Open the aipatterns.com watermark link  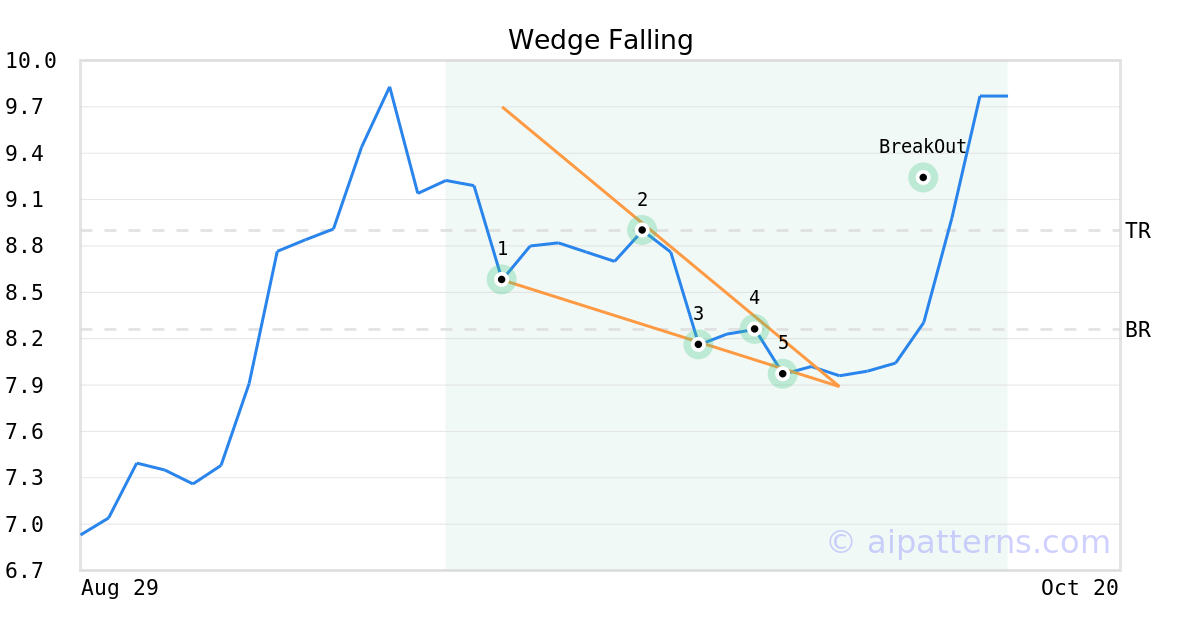click(x=968, y=542)
